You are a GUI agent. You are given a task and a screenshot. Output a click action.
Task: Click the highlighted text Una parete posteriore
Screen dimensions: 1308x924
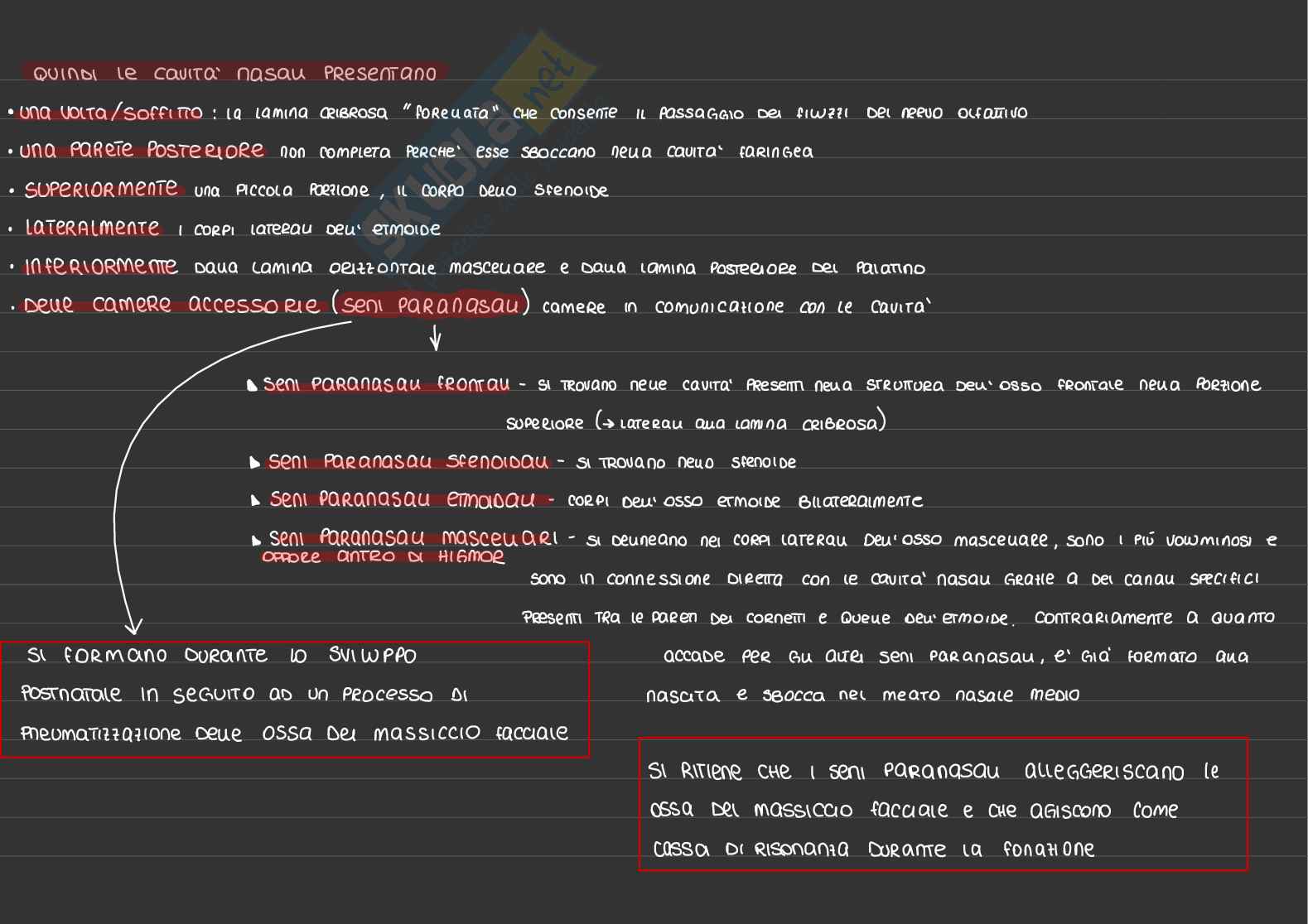pyautogui.click(x=142, y=151)
